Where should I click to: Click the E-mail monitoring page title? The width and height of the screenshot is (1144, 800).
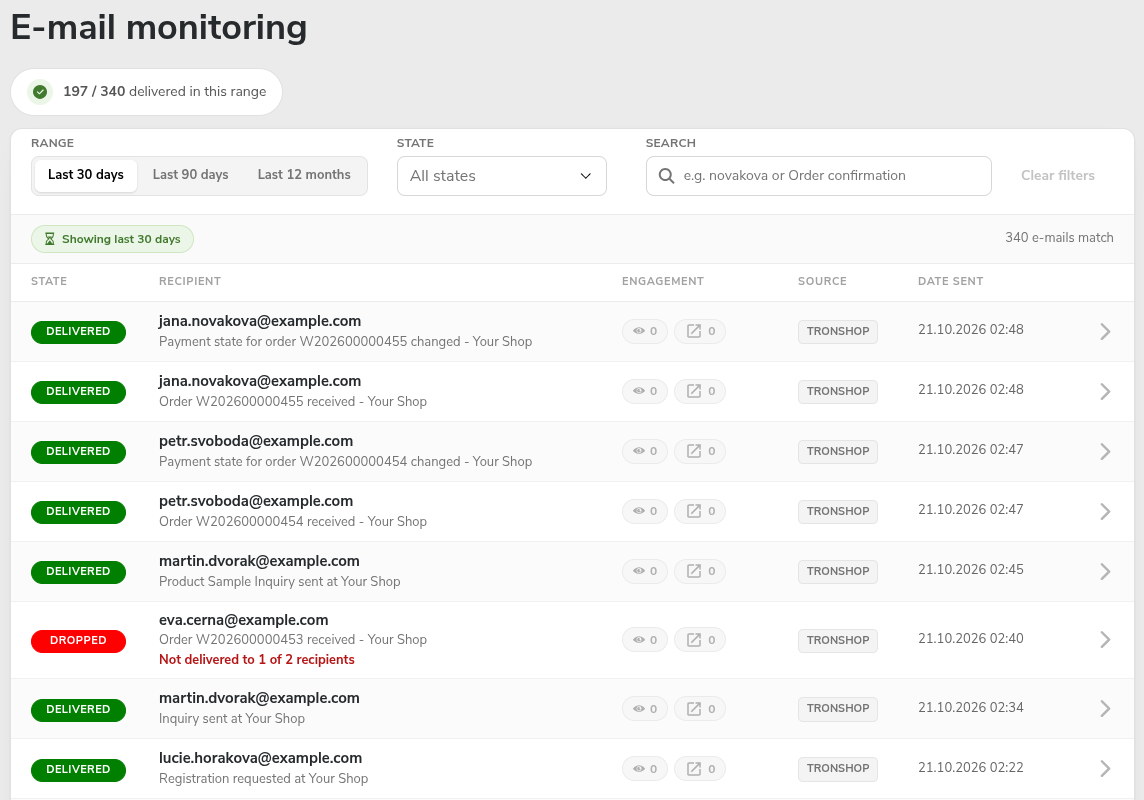[158, 27]
